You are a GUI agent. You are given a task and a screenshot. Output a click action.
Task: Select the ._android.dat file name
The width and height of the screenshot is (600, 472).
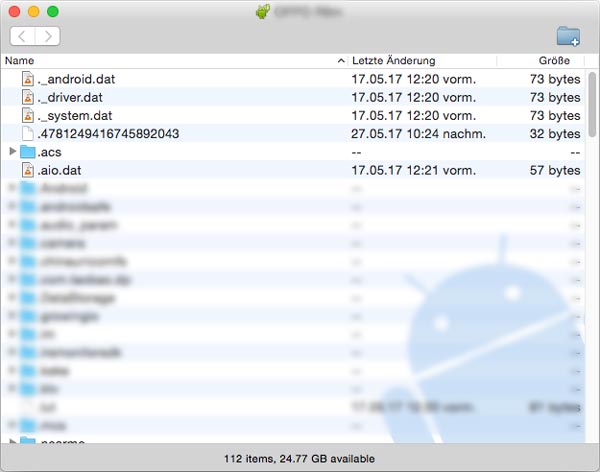pos(76,79)
